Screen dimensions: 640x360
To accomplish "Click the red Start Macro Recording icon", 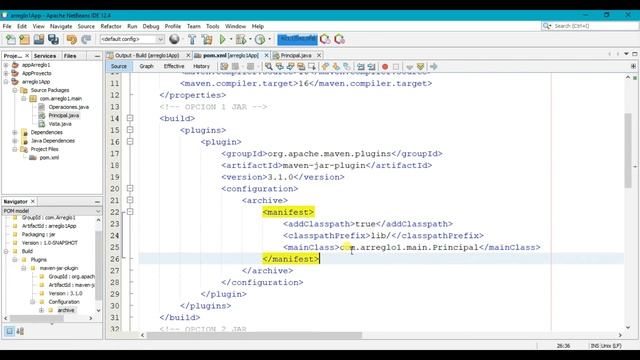I will [x=385, y=66].
